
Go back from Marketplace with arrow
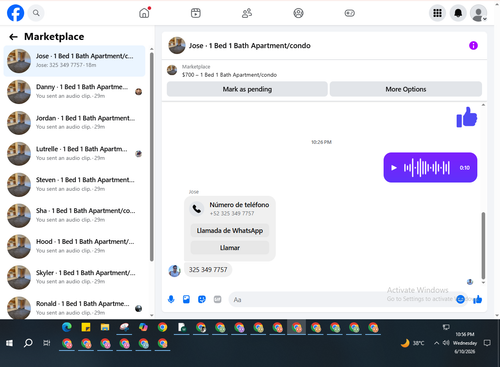[13, 37]
